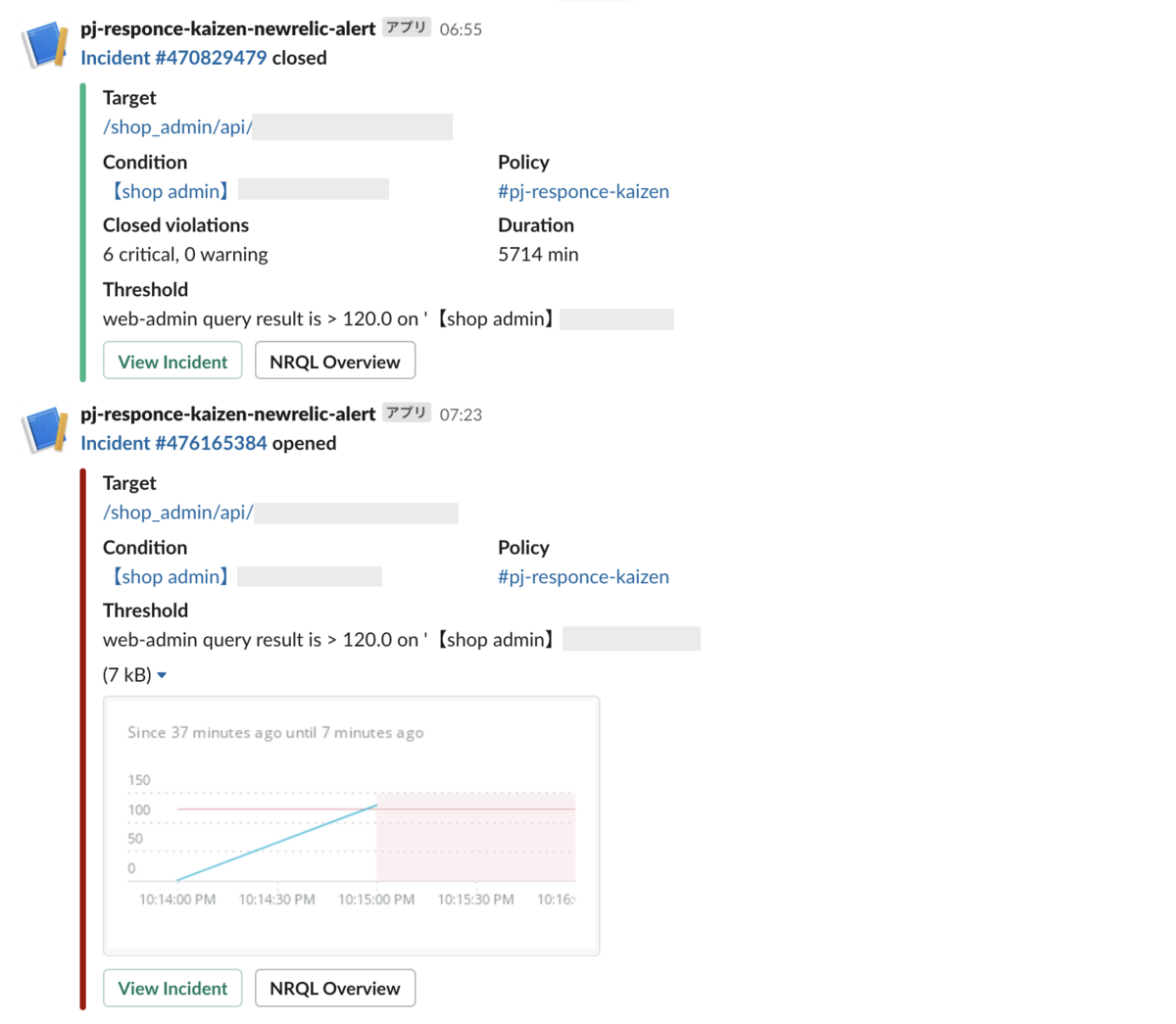Open 【shop admin】 condition link in closed incident
The width and height of the screenshot is (1176, 1024).
coord(169,191)
